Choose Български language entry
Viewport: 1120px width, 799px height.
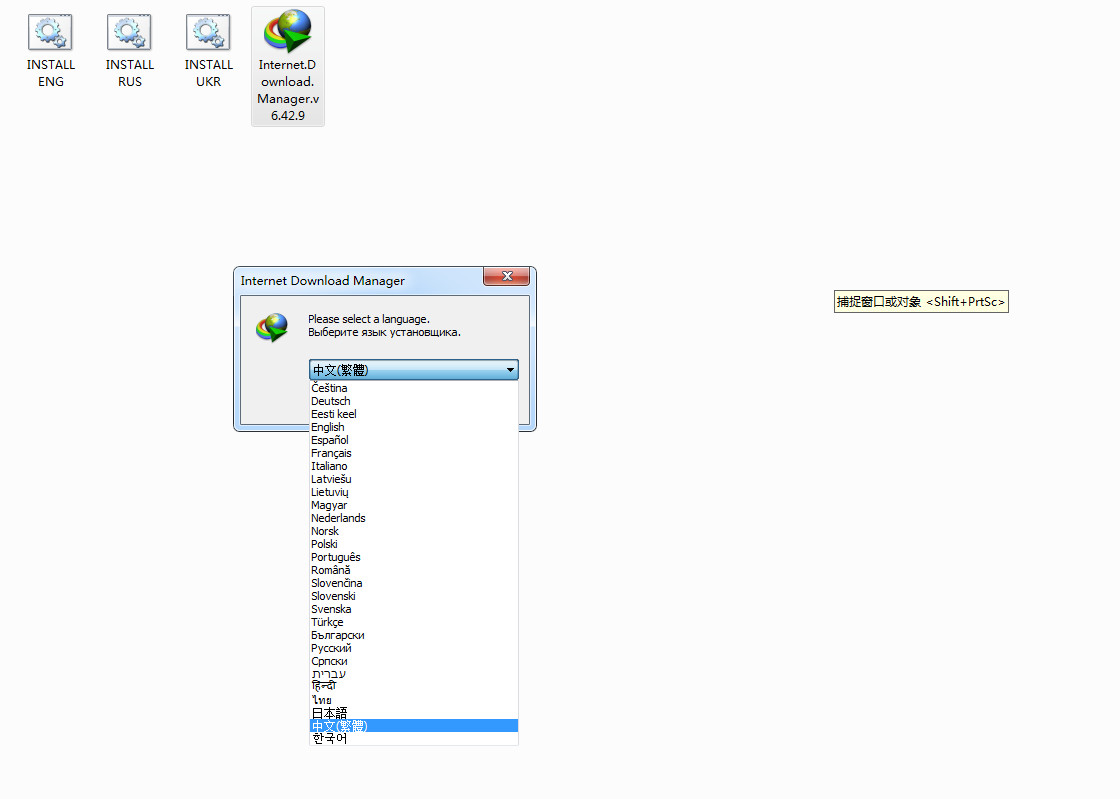414,635
